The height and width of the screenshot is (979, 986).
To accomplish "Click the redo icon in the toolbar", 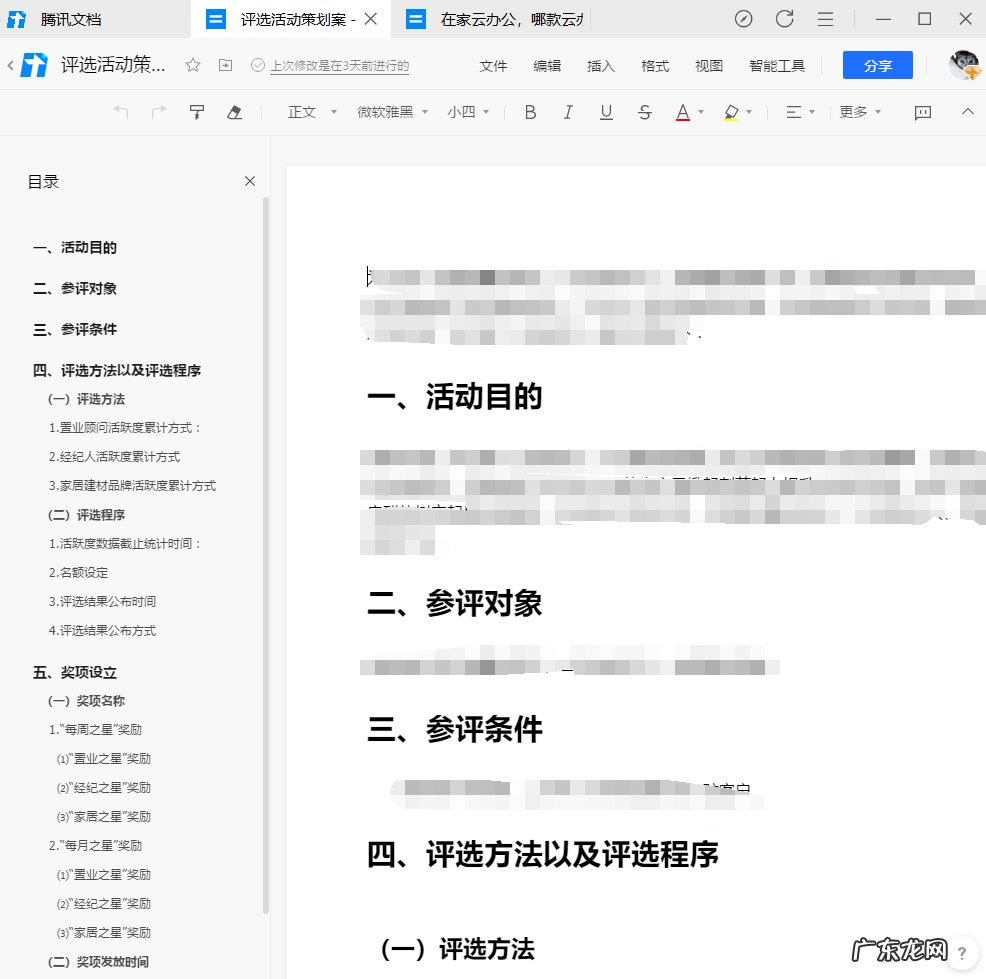I will [x=158, y=112].
